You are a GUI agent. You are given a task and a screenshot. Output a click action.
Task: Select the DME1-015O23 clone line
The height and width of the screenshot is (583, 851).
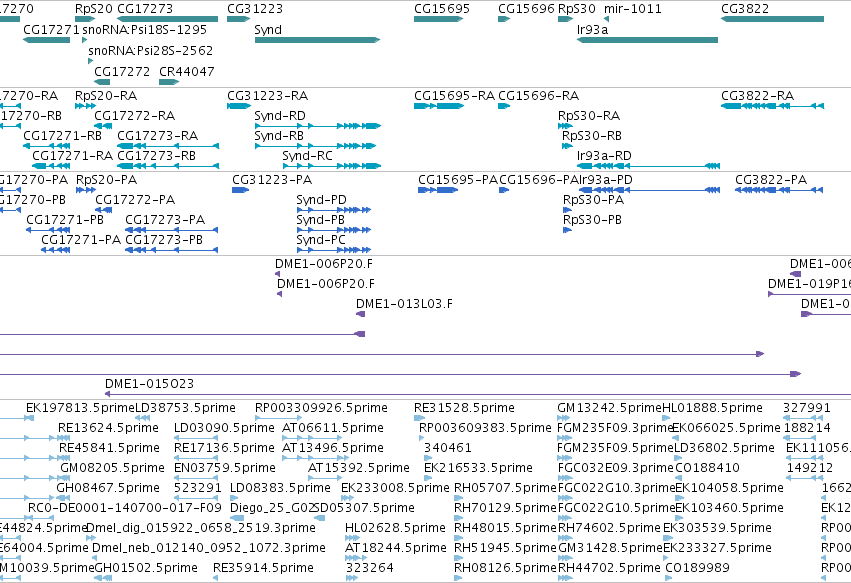(x=478, y=394)
